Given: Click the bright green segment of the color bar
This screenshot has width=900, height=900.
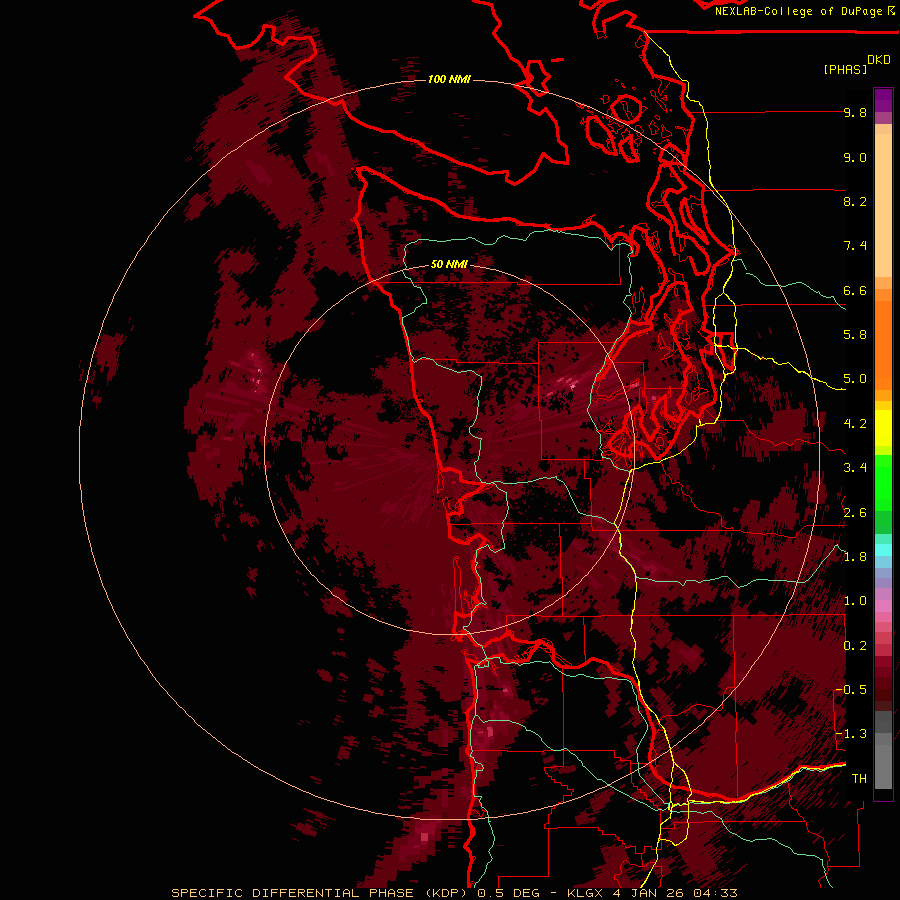Looking at the screenshot, I should pyautogui.click(x=883, y=482).
